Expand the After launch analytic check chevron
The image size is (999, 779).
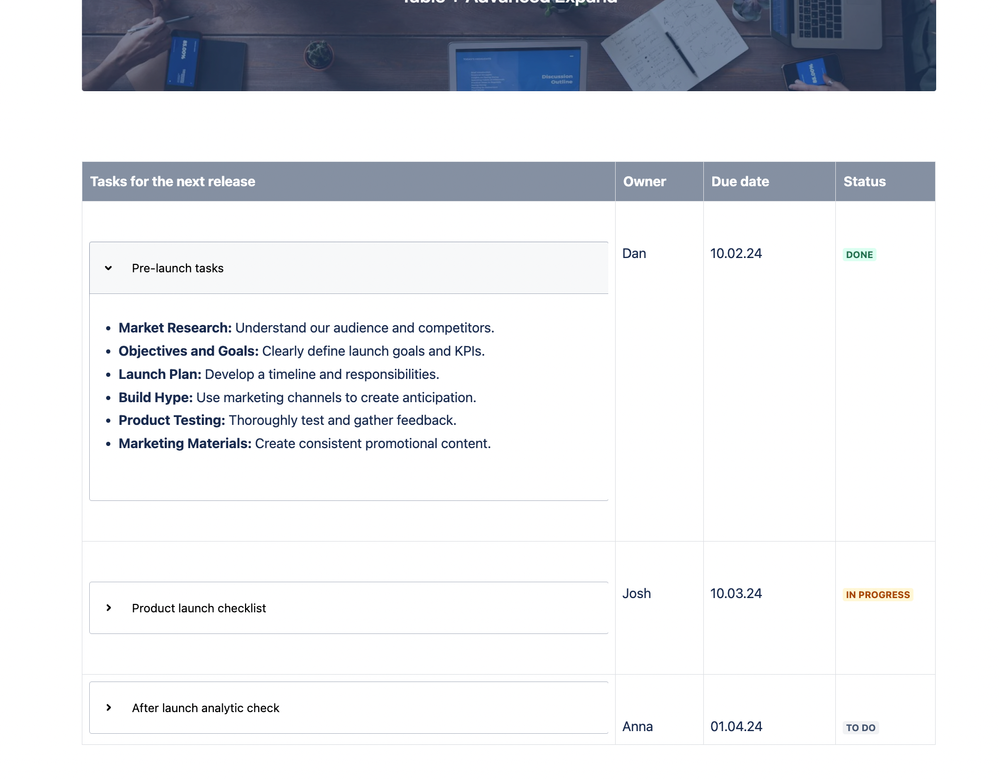[108, 708]
